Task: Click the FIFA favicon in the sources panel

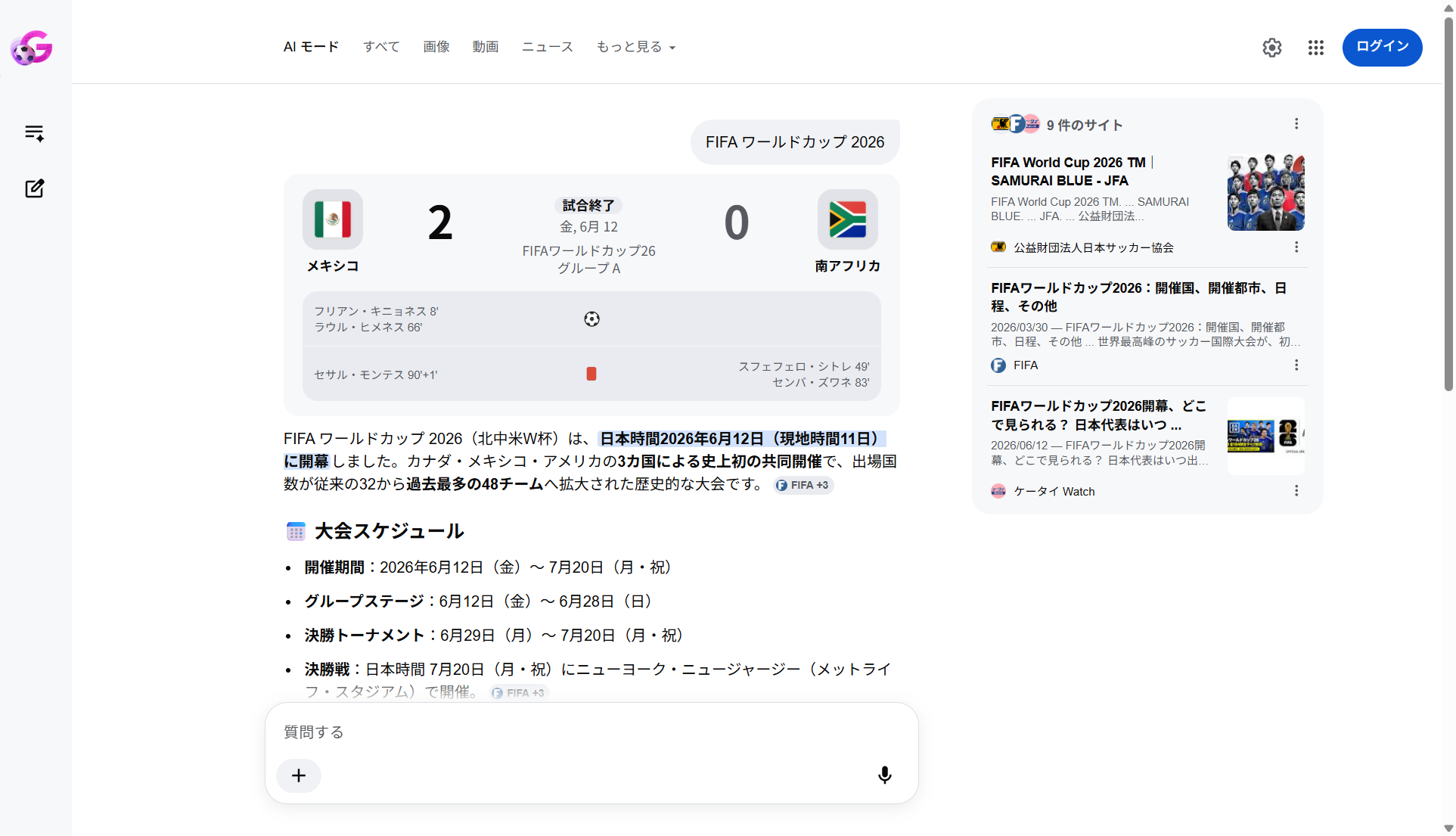Action: tap(998, 365)
